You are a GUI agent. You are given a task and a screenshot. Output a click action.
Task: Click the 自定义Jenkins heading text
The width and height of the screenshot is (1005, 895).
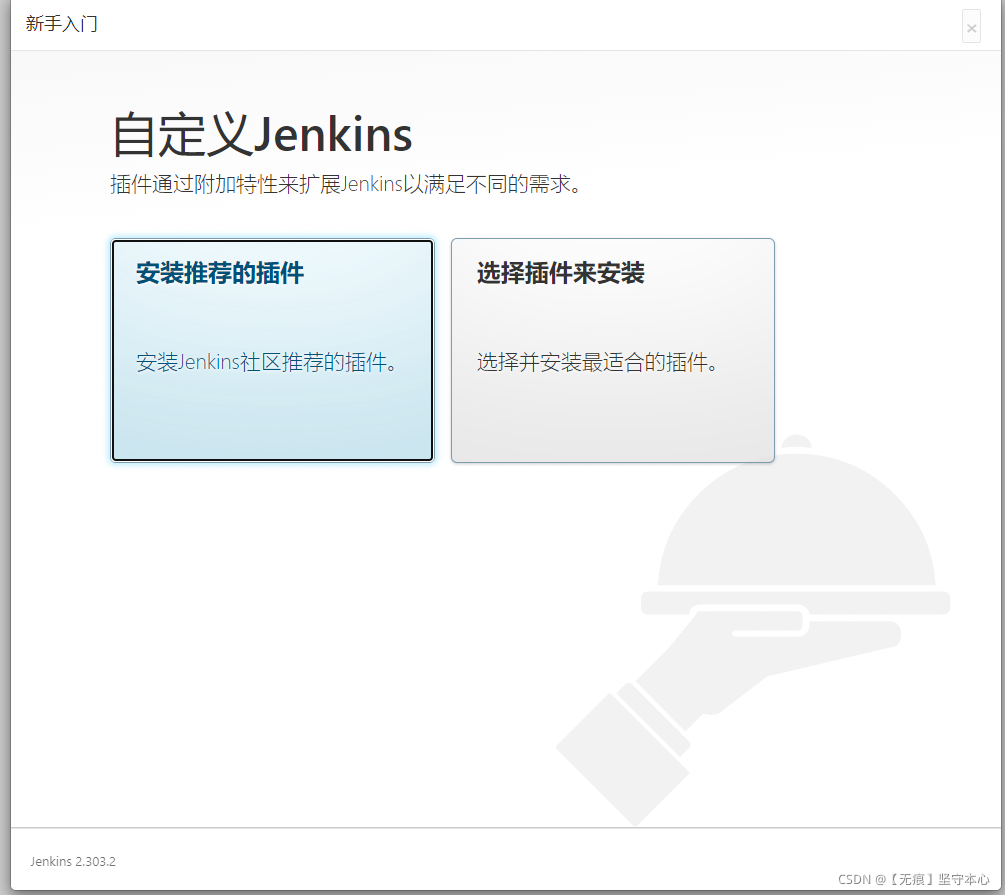click(262, 135)
